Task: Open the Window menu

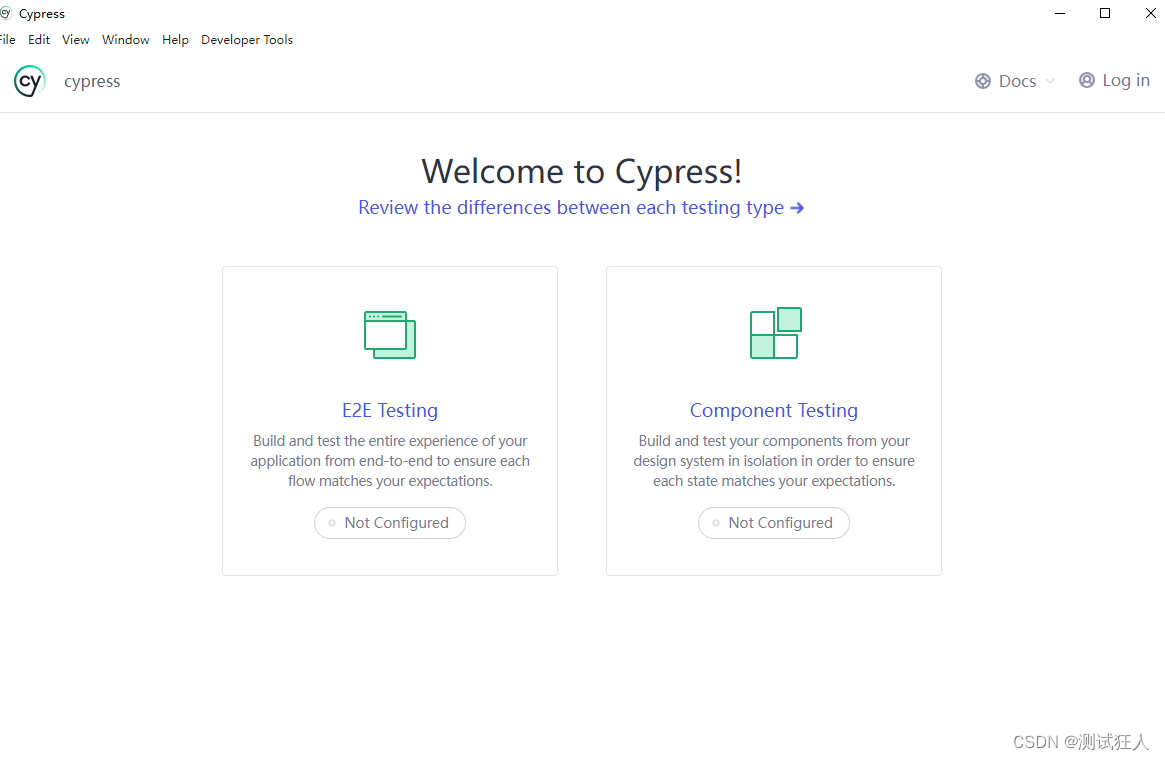Action: pyautogui.click(x=126, y=39)
